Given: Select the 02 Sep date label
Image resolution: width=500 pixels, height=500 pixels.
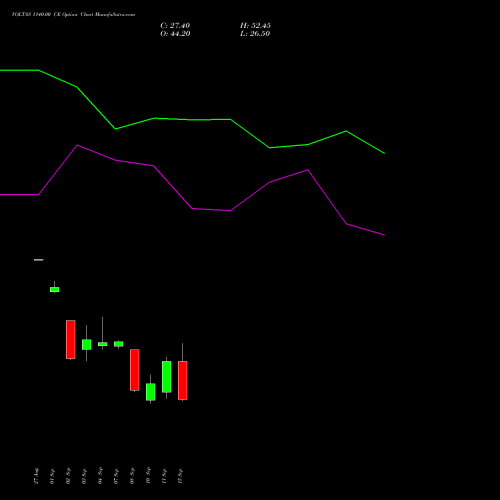Looking at the screenshot, I should point(68,476).
